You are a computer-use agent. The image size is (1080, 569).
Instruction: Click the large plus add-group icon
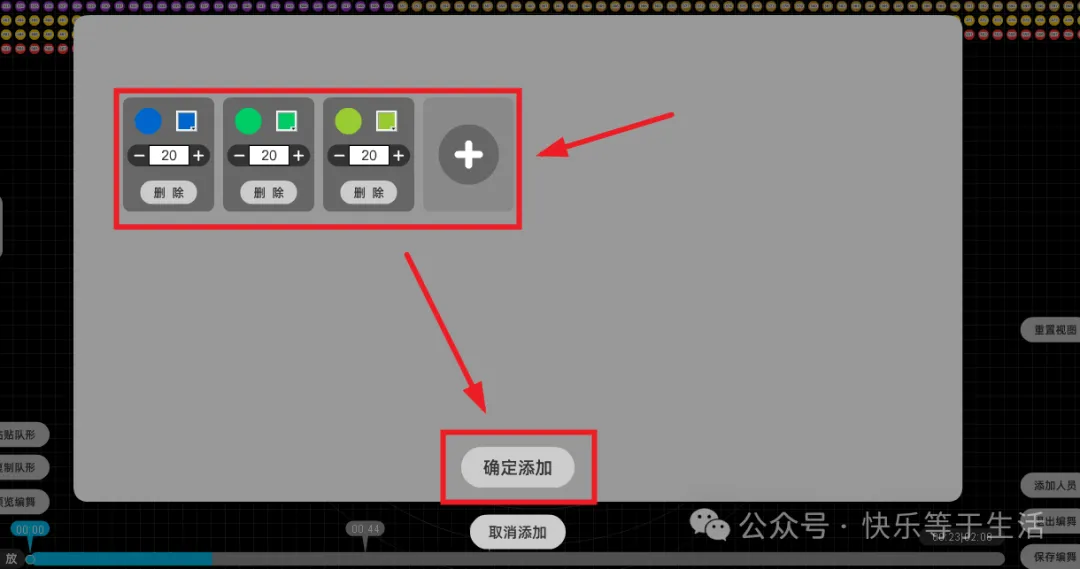[x=468, y=154]
